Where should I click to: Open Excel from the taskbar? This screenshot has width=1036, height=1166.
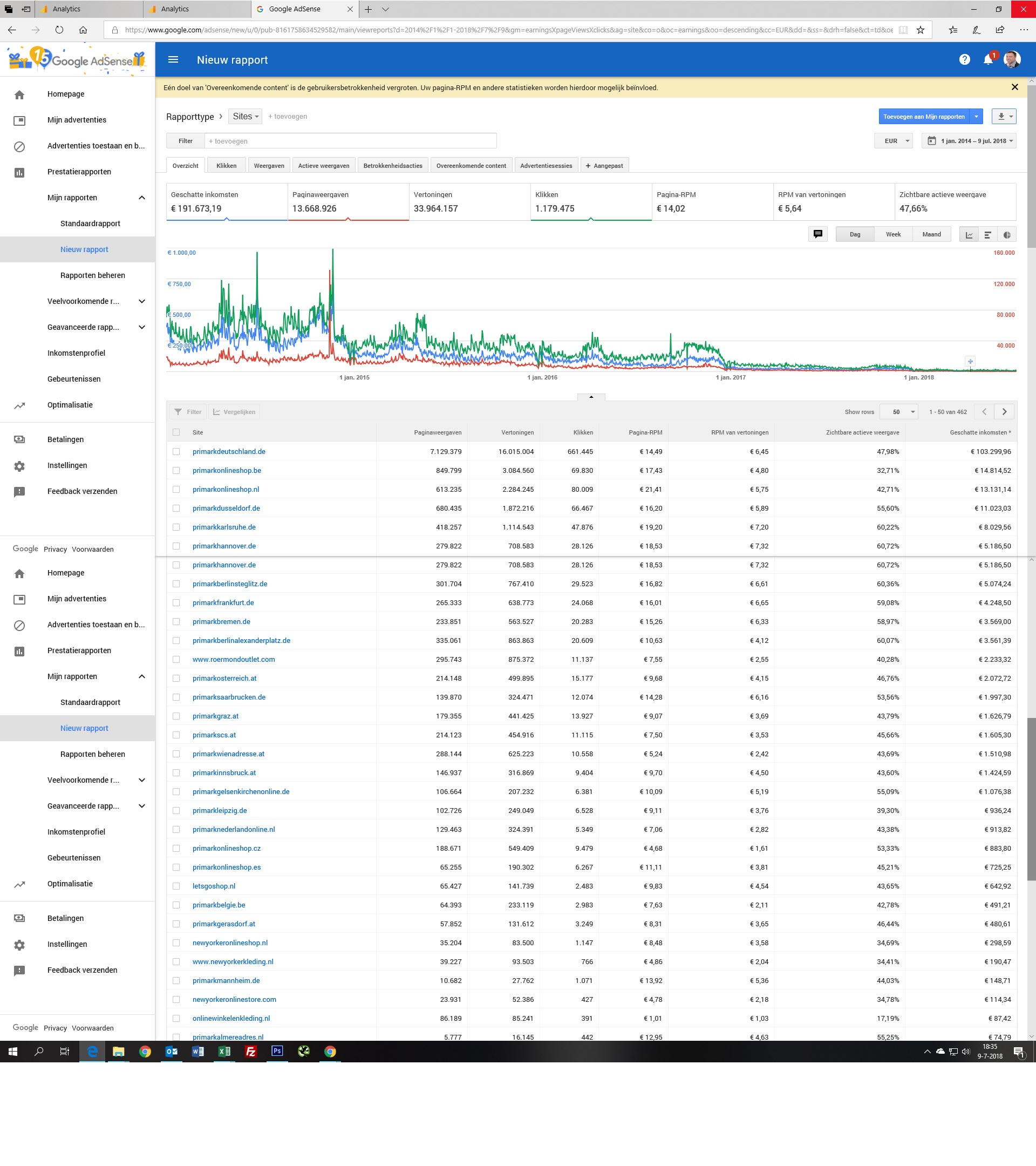224,1052
